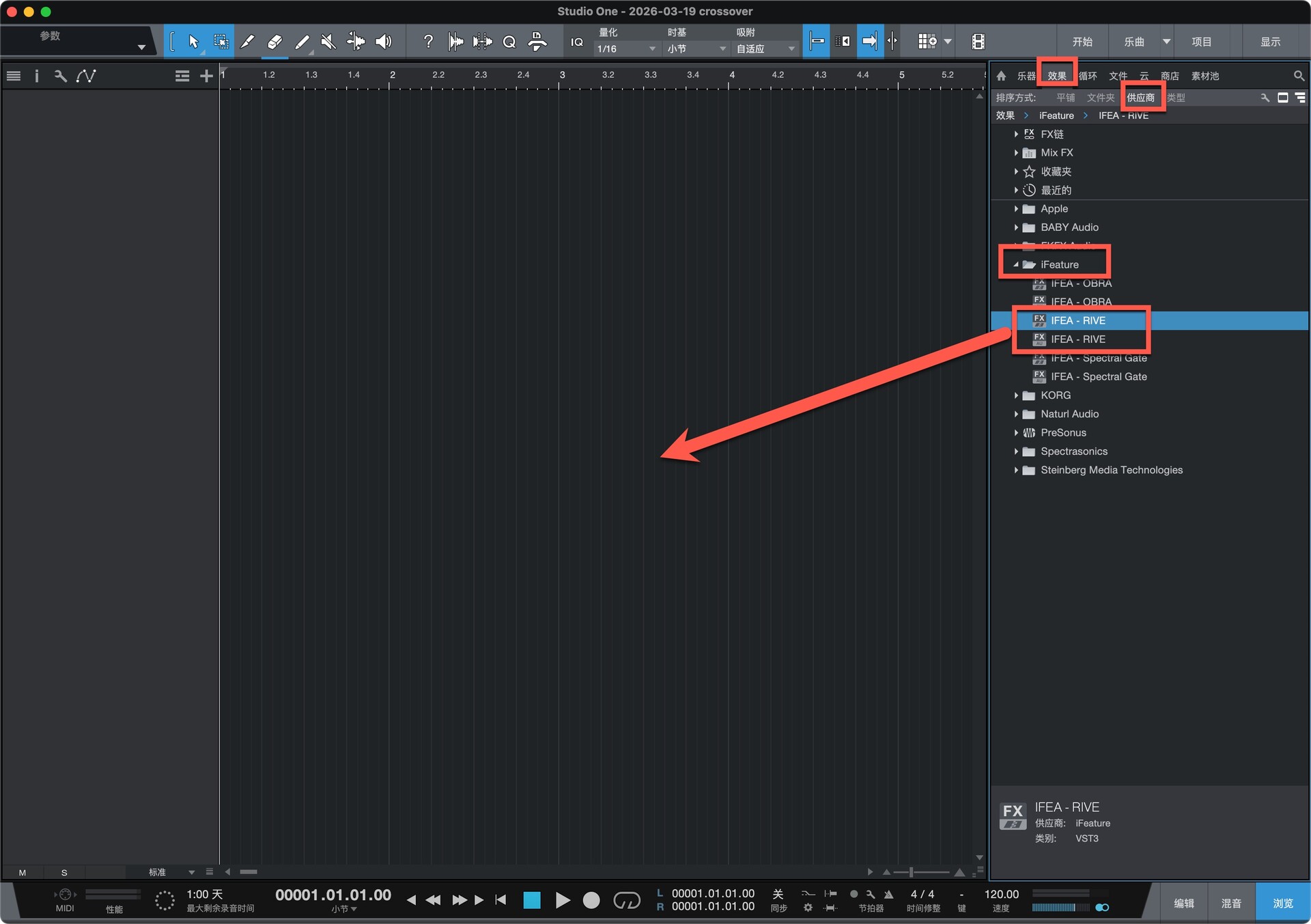Open the browser search magnifier
Viewport: 1311px width, 924px height.
click(x=1298, y=76)
